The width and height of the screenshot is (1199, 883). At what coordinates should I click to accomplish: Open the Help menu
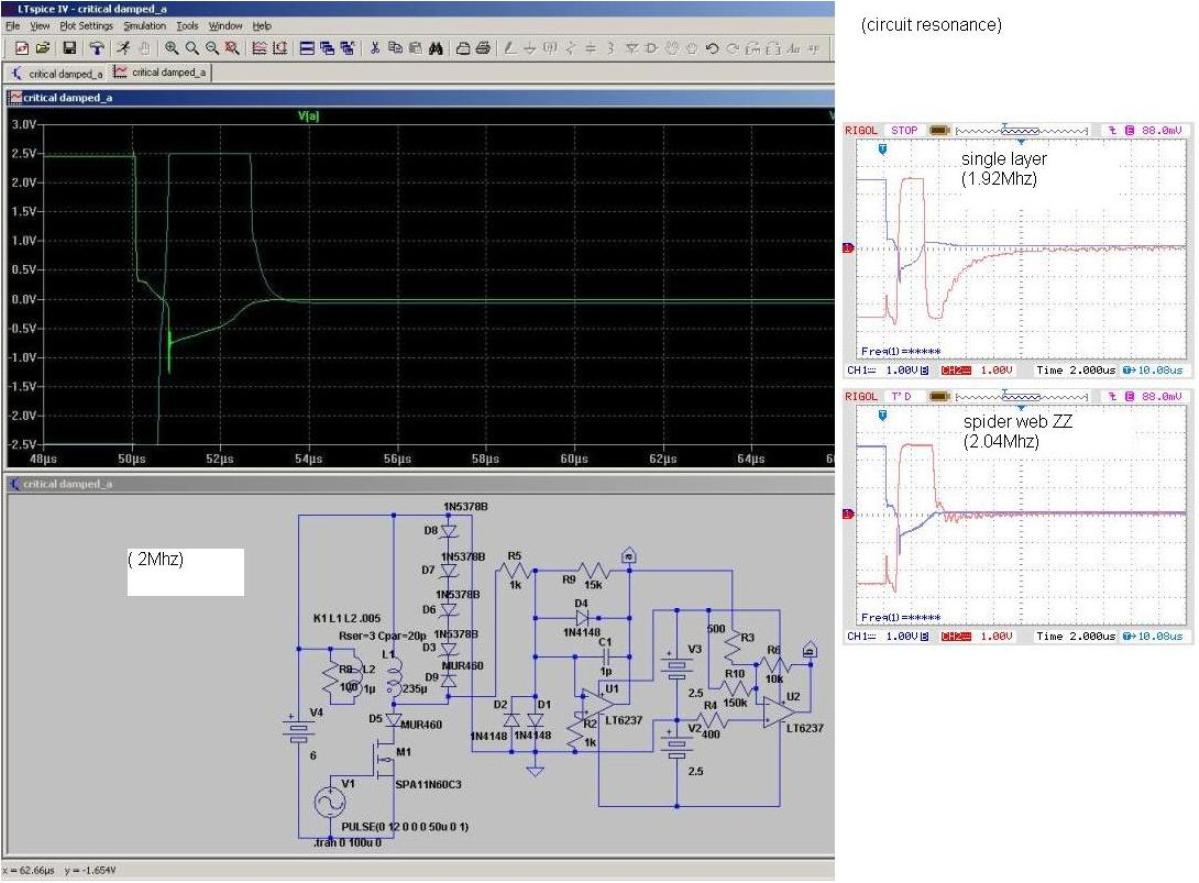coord(261,26)
